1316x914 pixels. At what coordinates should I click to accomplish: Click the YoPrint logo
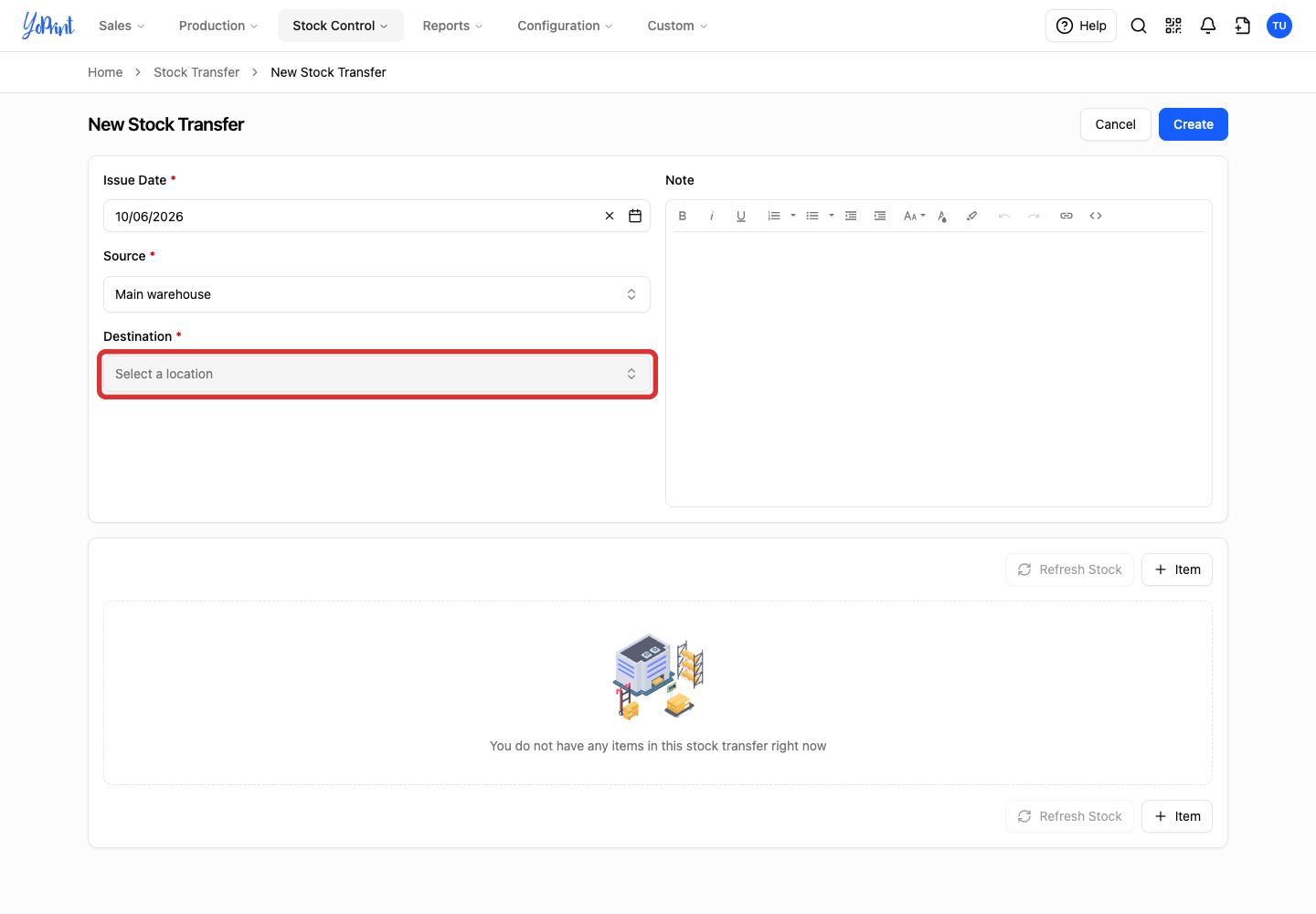click(48, 26)
